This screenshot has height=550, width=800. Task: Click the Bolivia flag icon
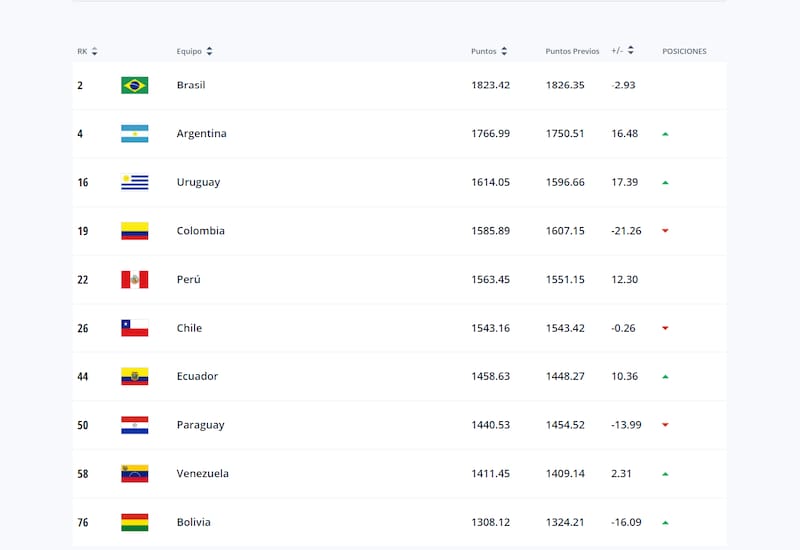click(134, 522)
